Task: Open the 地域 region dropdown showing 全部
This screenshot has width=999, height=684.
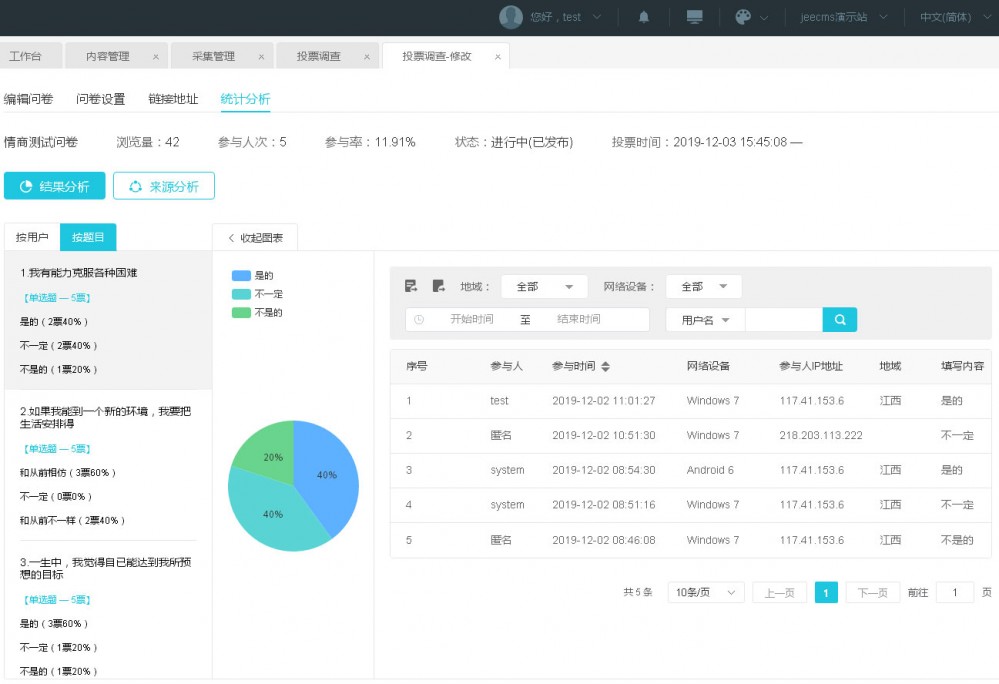Action: (x=543, y=286)
